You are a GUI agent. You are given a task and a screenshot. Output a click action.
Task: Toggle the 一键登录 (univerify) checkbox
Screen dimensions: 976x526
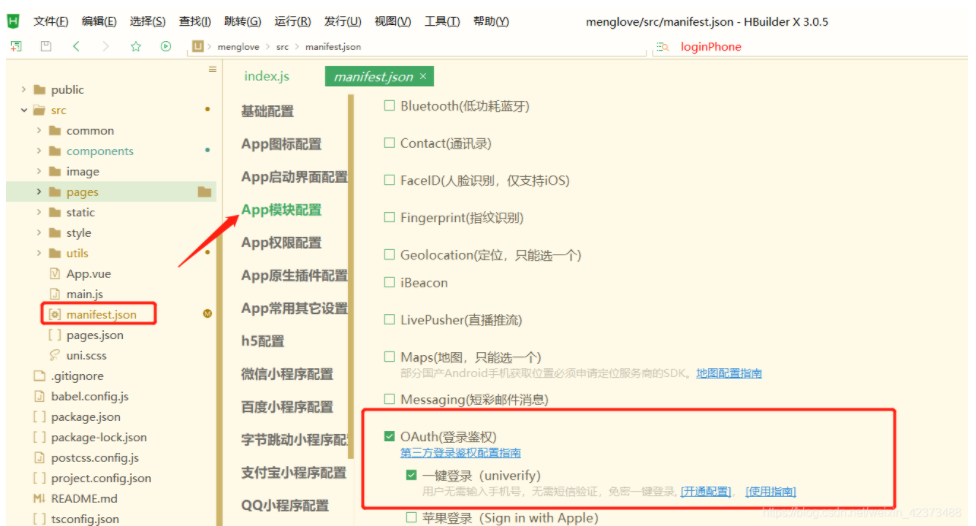[x=411, y=475]
